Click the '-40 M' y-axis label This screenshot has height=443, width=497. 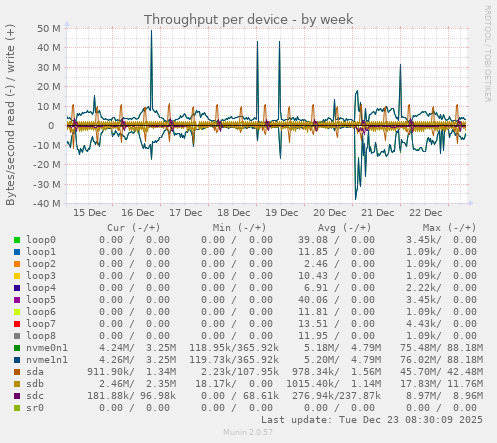(x=47, y=203)
